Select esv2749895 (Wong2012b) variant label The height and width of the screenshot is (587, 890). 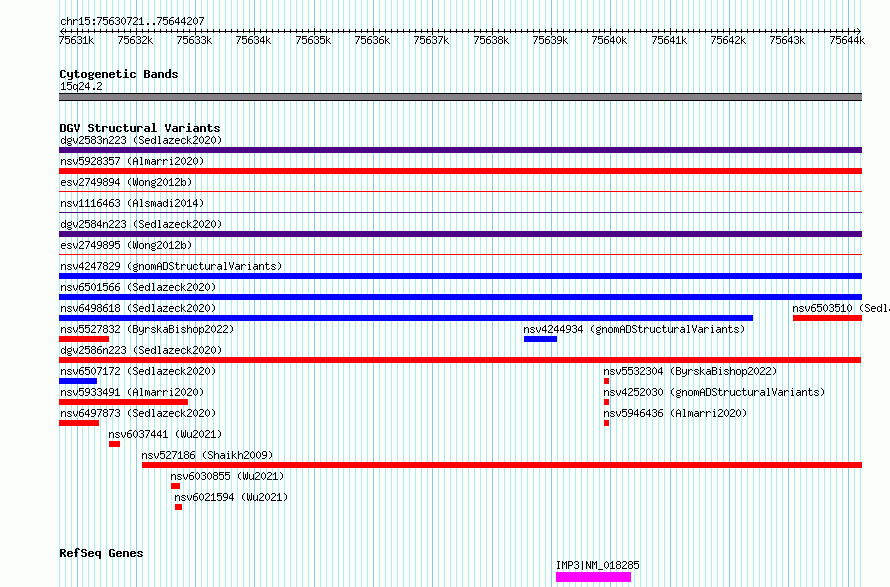[x=126, y=245]
